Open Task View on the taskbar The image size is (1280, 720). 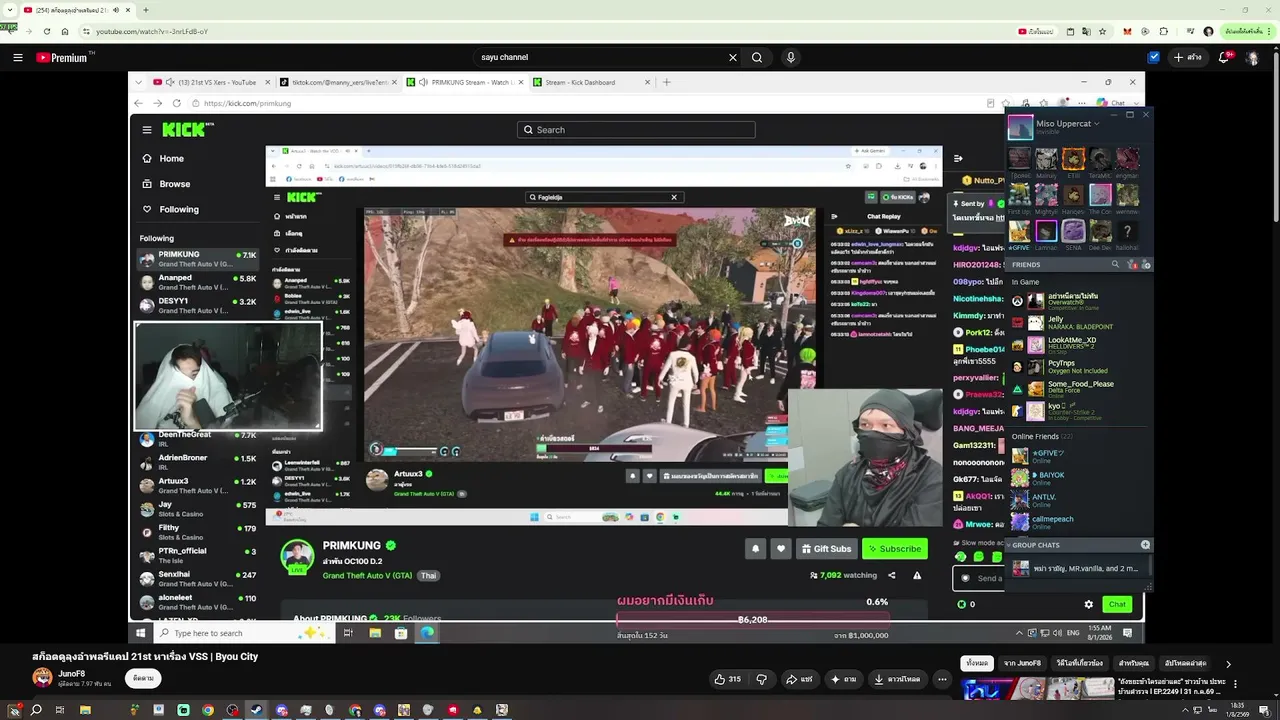pos(60,710)
